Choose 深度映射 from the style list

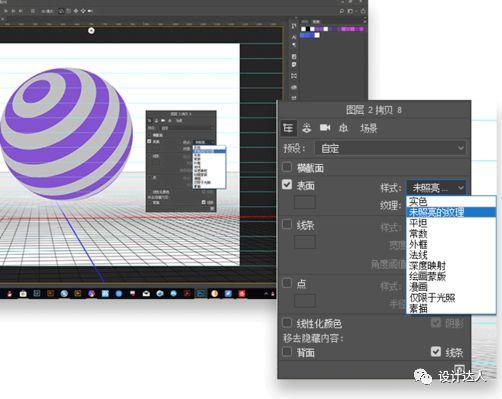tap(451, 266)
